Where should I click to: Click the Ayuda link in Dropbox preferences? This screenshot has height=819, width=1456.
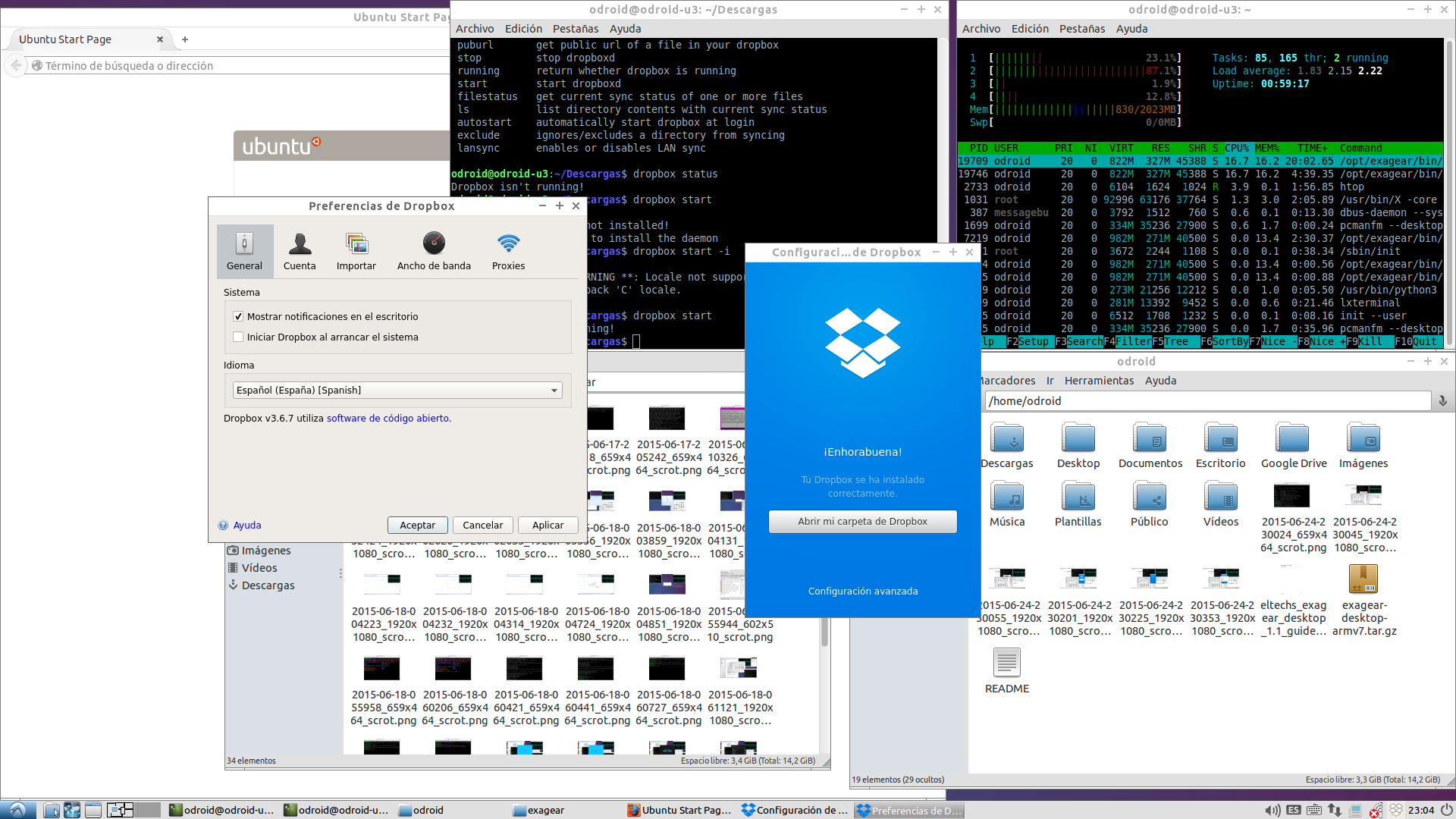point(247,525)
